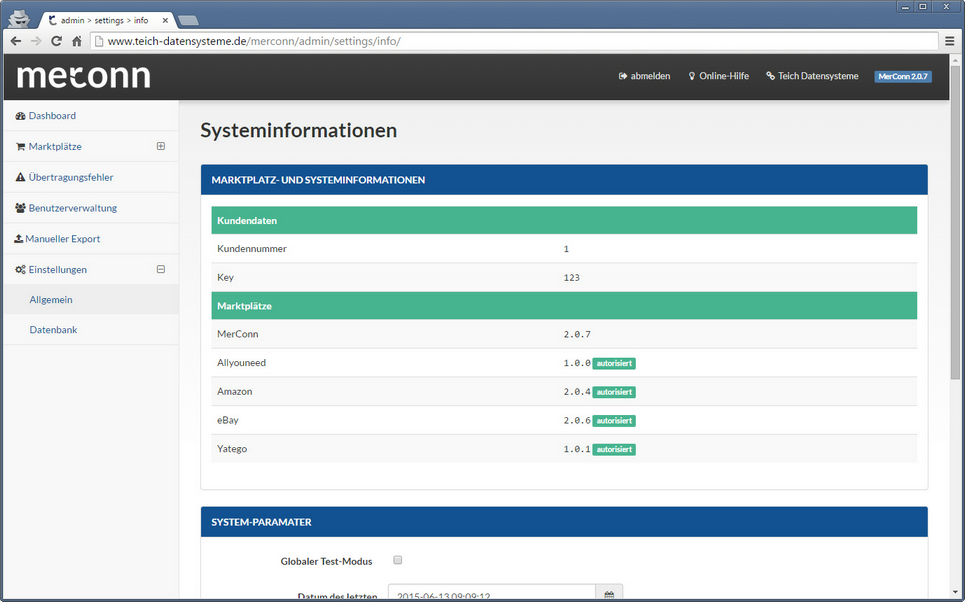Image resolution: width=965 pixels, height=602 pixels.
Task: Click the Kundendaten green header row
Action: (x=564, y=220)
